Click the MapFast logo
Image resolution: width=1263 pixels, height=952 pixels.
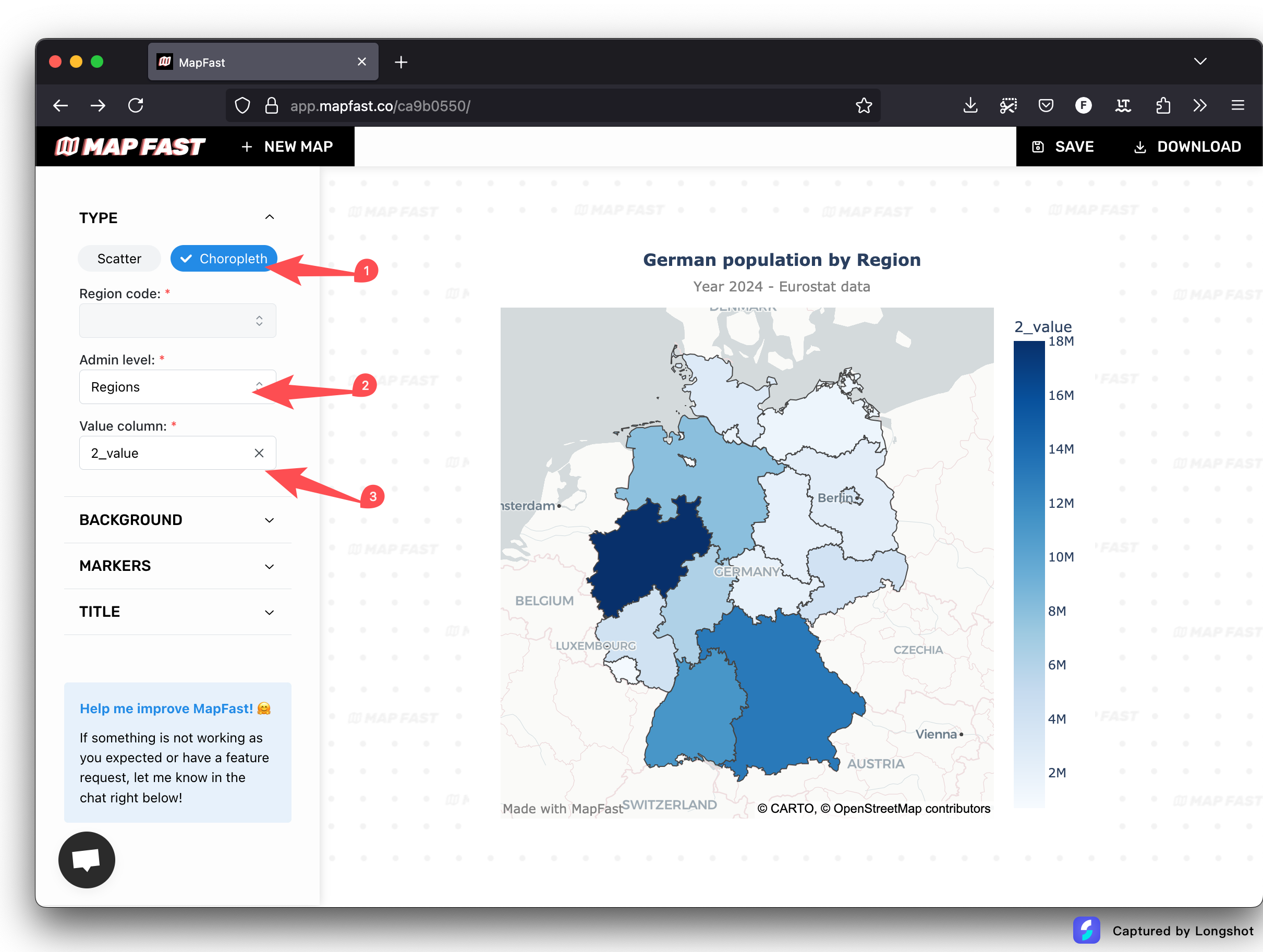pos(130,147)
